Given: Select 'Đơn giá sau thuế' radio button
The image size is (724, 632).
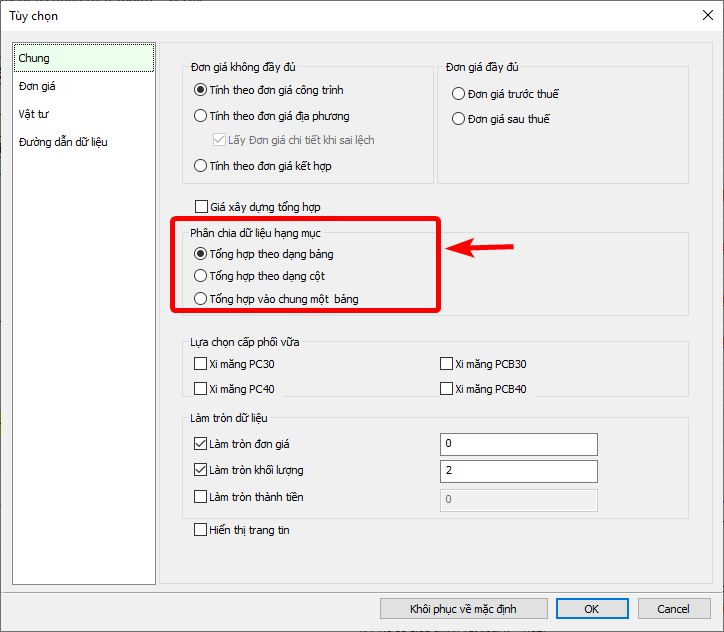Looking at the screenshot, I should tap(459, 119).
